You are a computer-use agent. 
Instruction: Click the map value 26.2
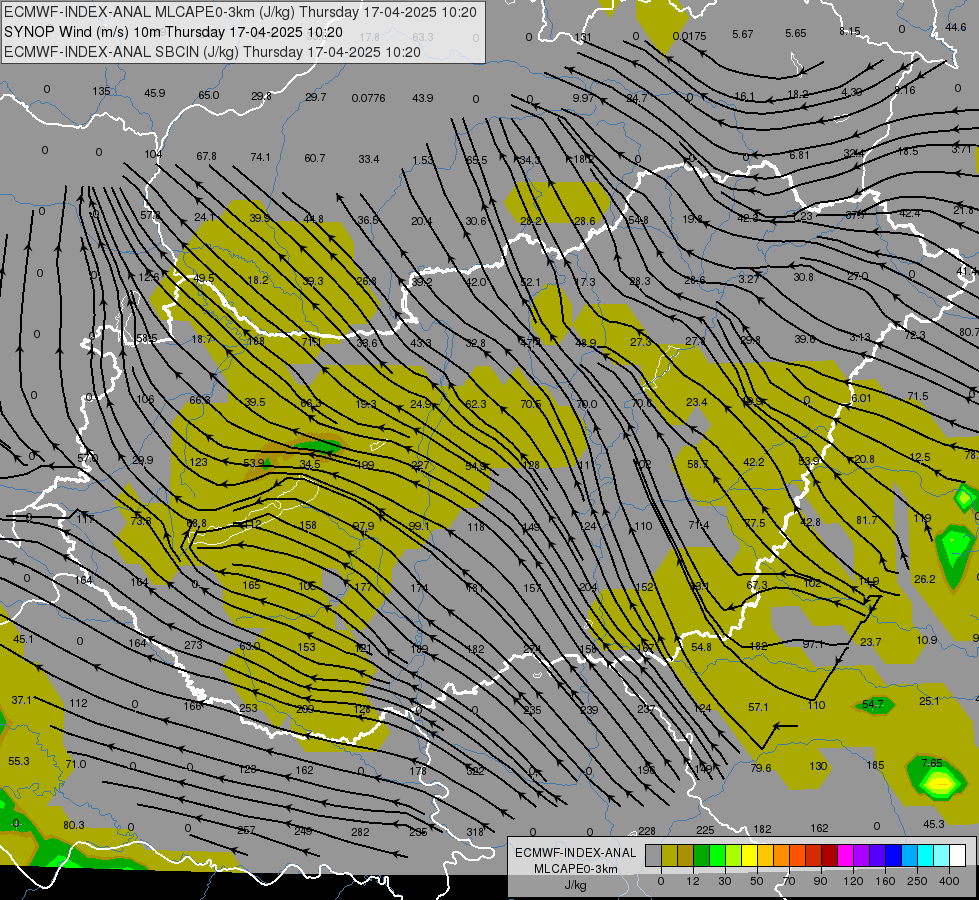(925, 579)
